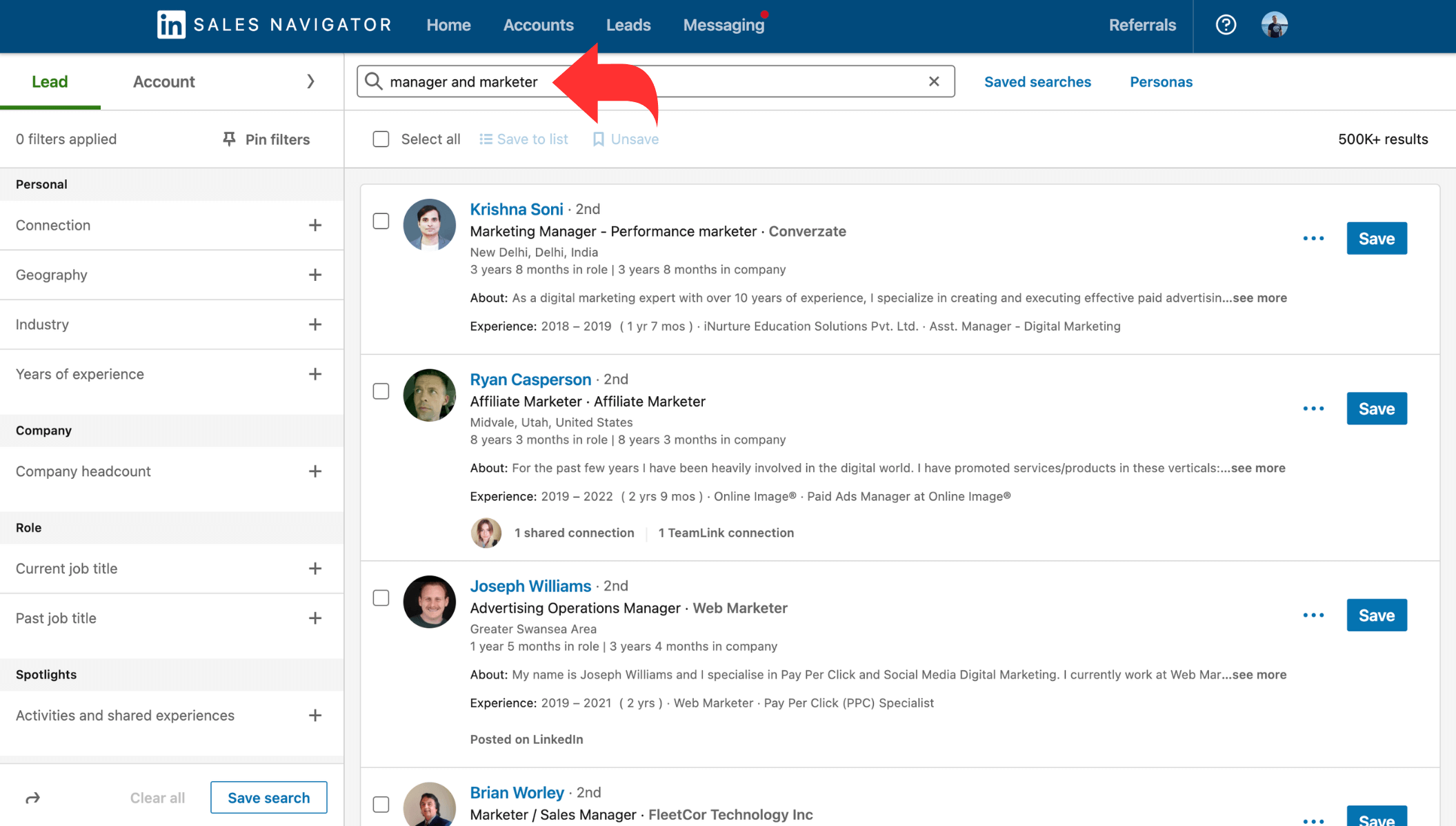
Task: Expand the Connection filter
Action: coord(314,223)
